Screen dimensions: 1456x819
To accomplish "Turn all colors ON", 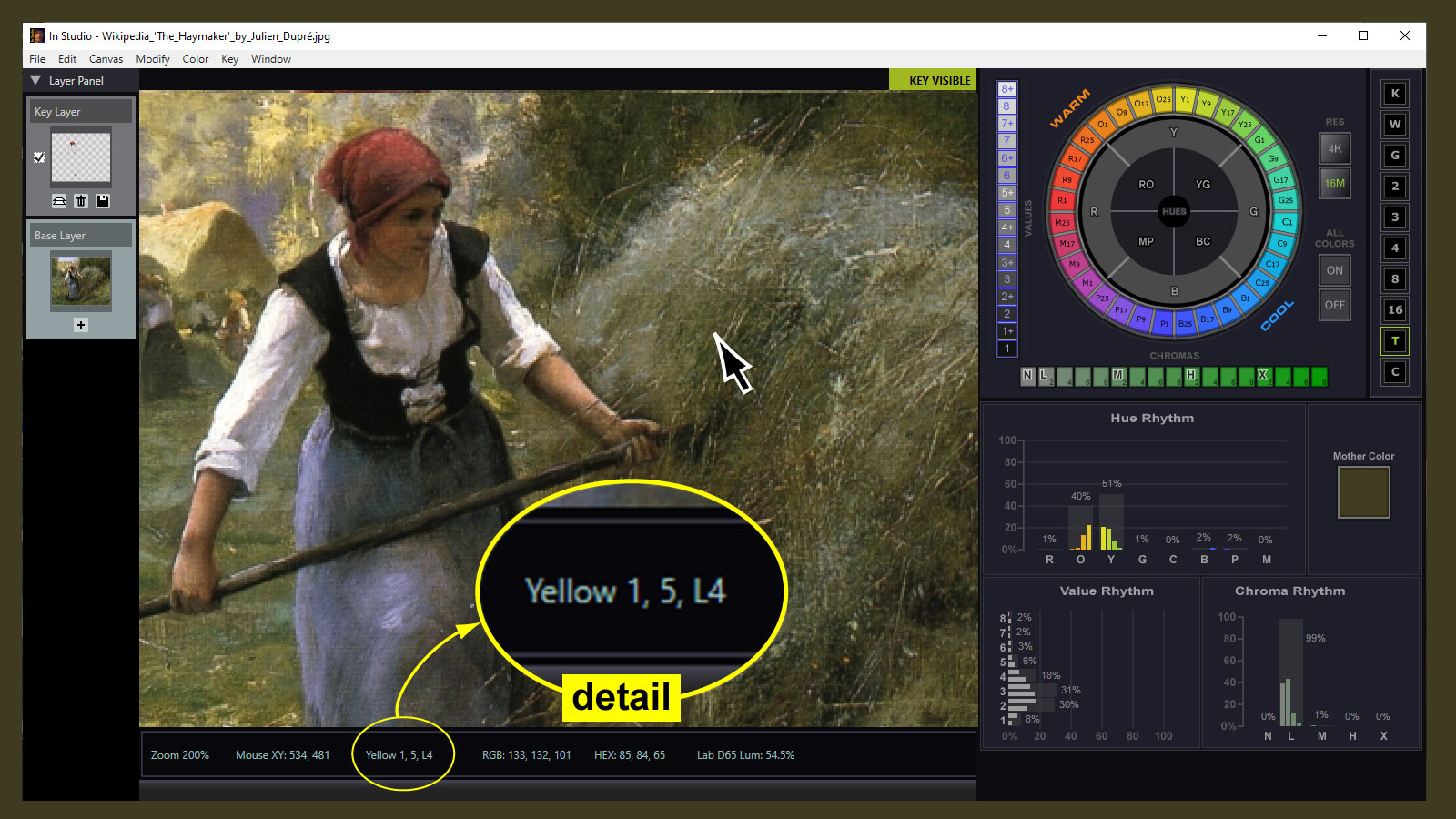I will [1335, 270].
